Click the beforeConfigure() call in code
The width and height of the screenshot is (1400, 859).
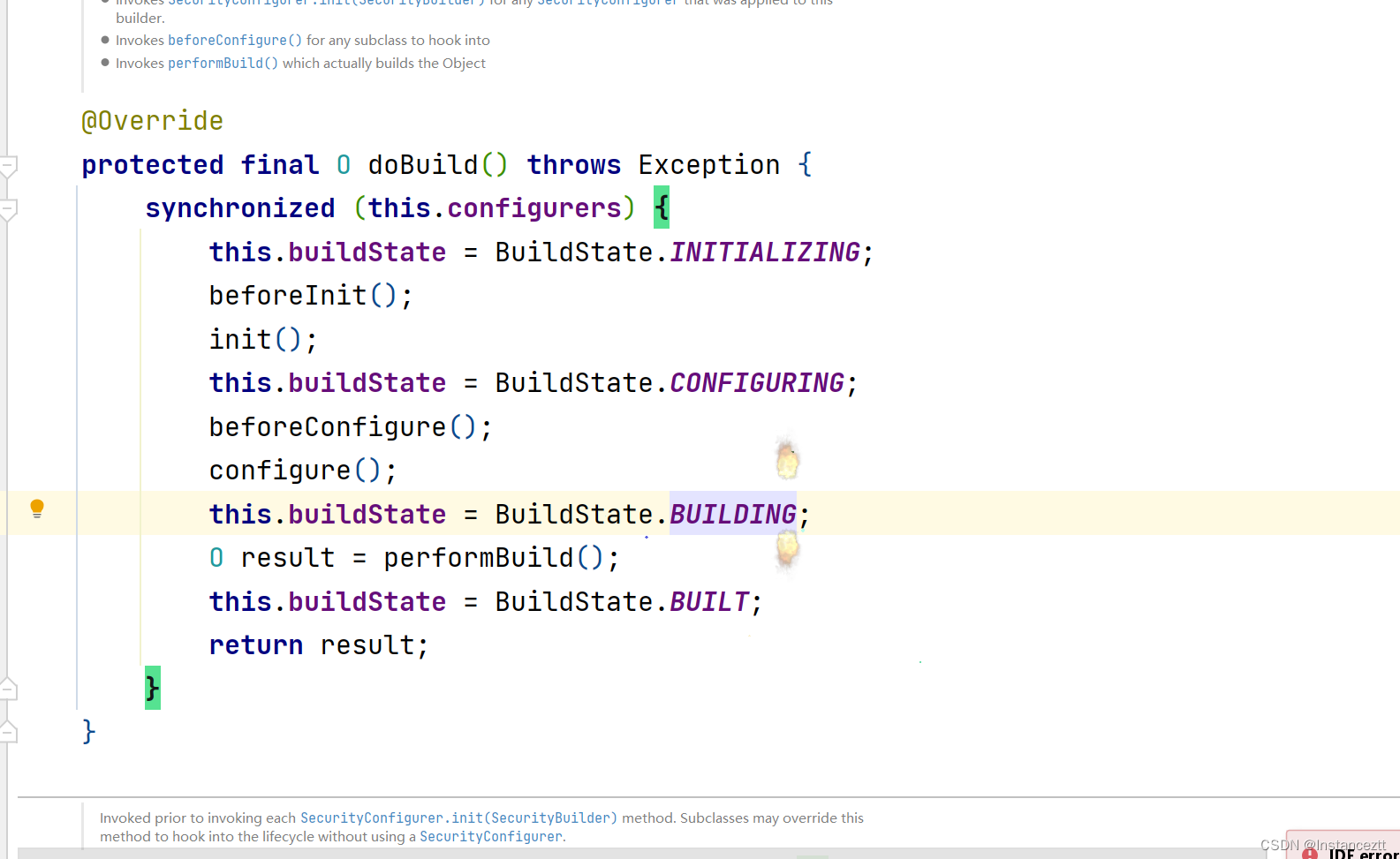click(x=344, y=427)
